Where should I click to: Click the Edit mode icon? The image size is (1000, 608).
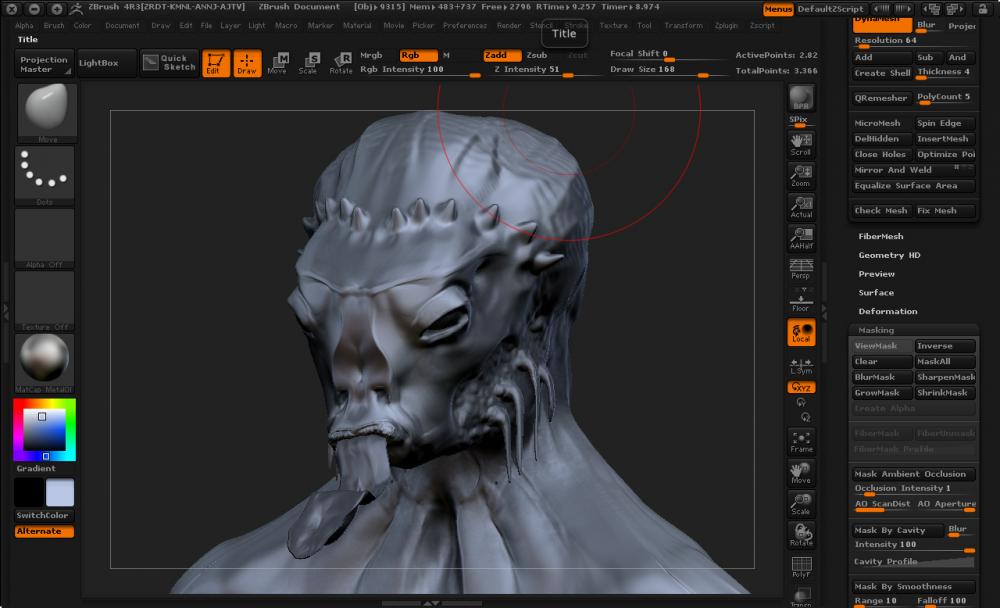[x=215, y=64]
